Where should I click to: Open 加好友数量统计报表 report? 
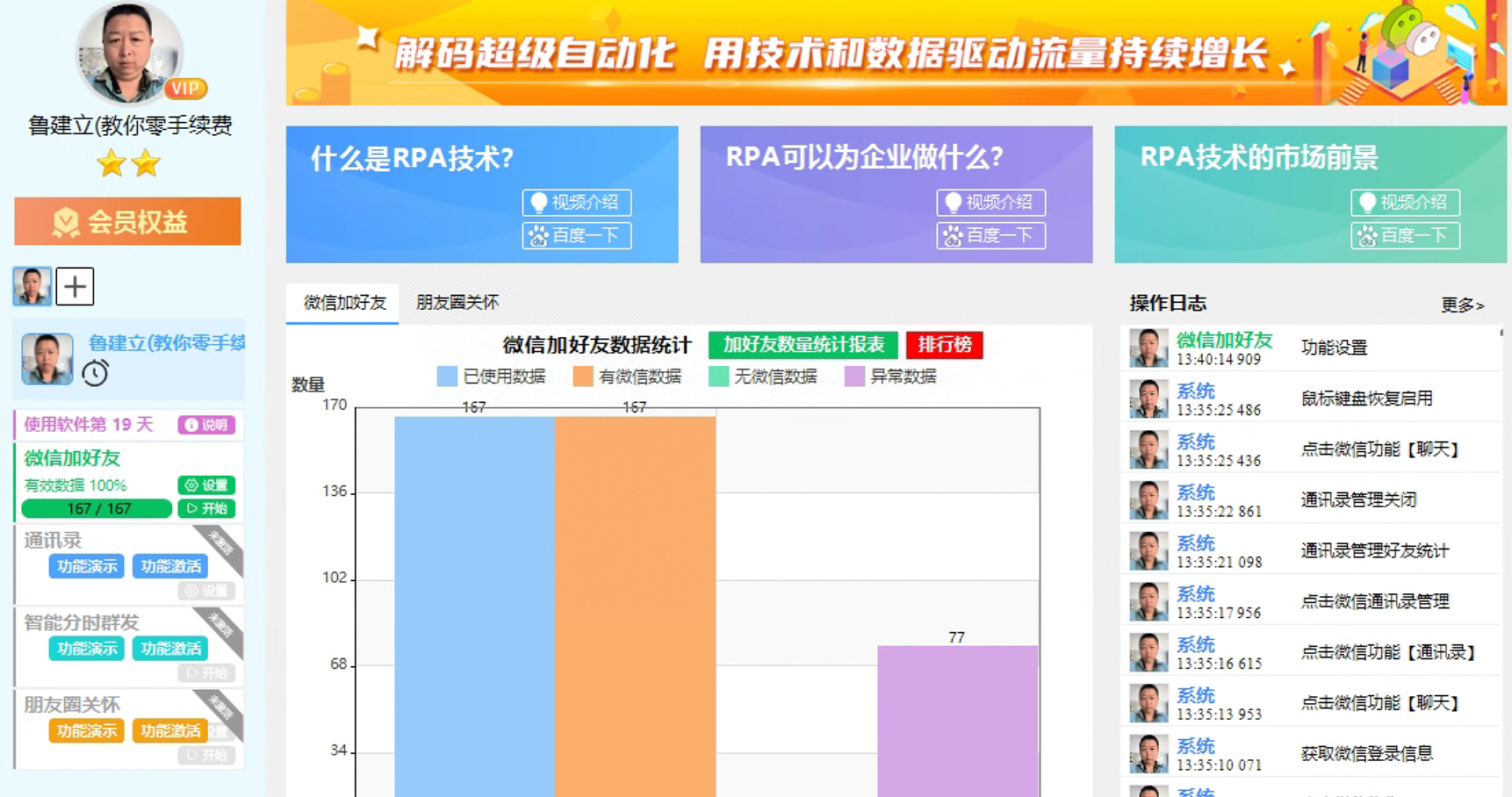803,345
